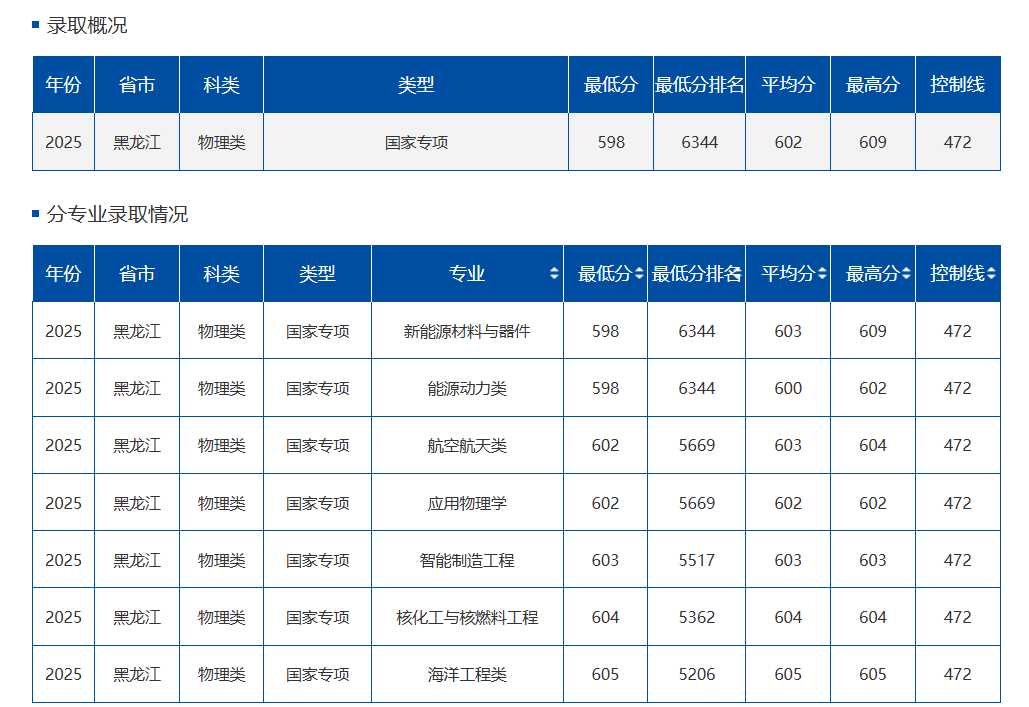Select the 应用物理学 major cell
The height and width of the screenshot is (707, 1029).
coord(467,503)
